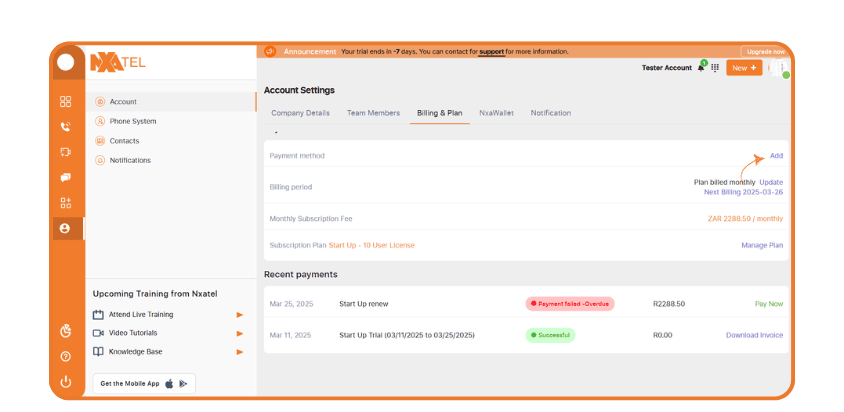
Task: Click the R0.00 payment amount
Action: click(x=663, y=335)
